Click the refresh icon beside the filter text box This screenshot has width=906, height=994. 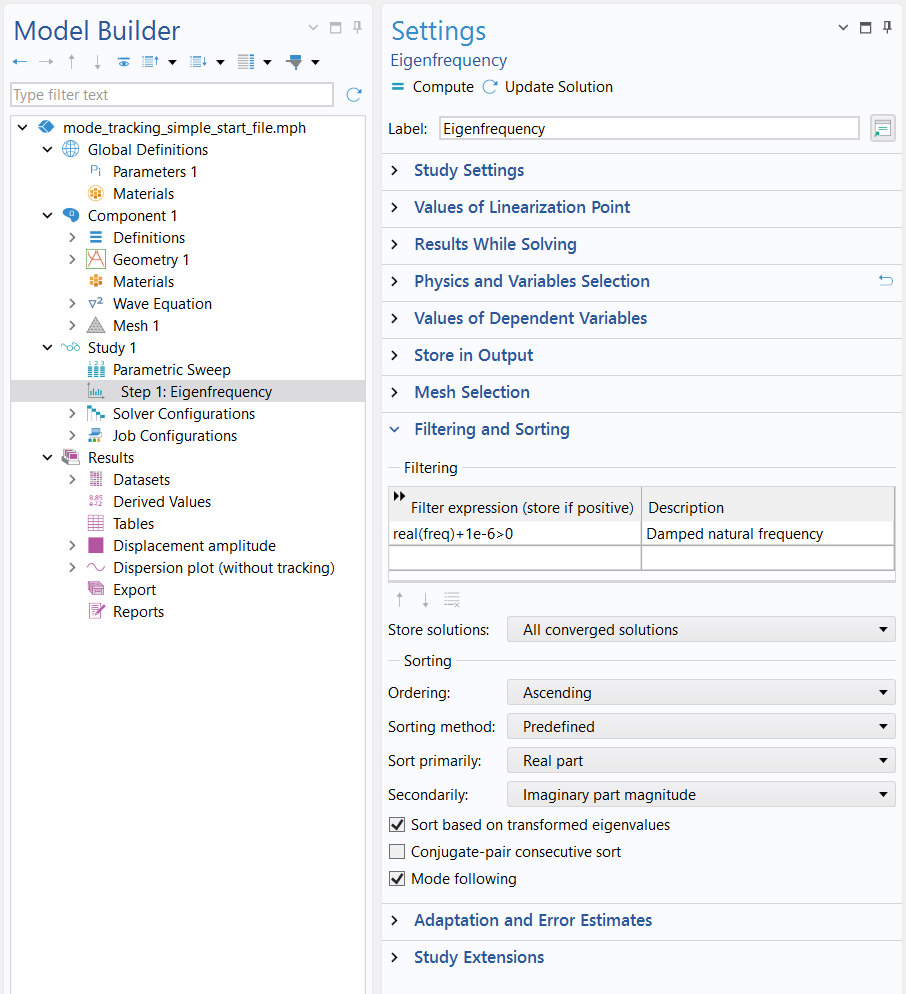coord(353,94)
